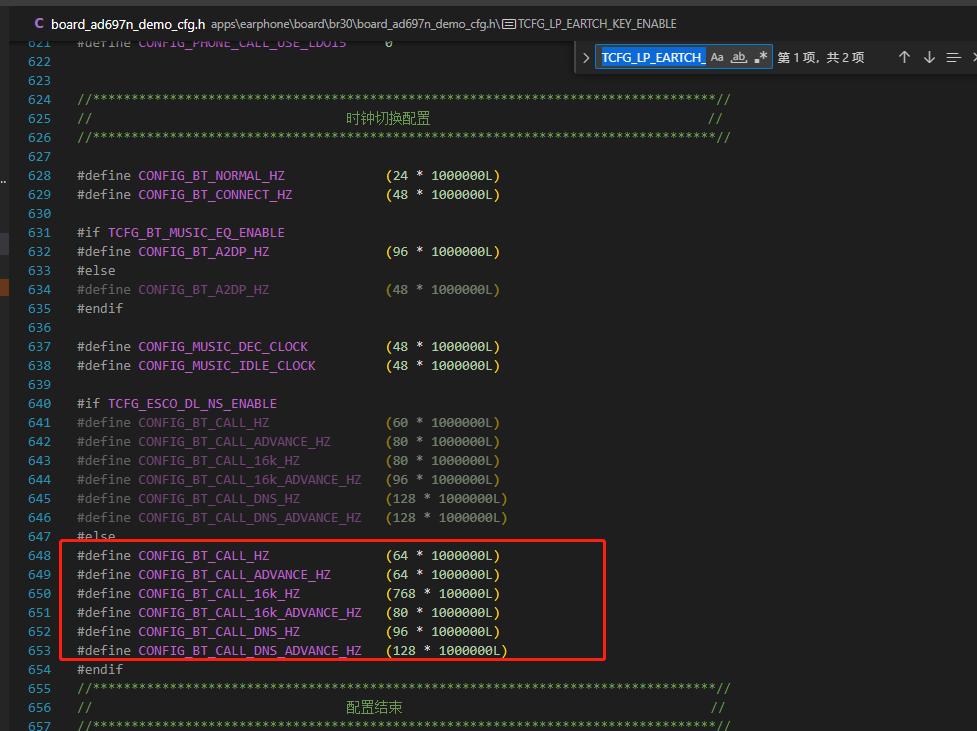Go to the previous search match
This screenshot has height=731, width=977.
(x=904, y=57)
